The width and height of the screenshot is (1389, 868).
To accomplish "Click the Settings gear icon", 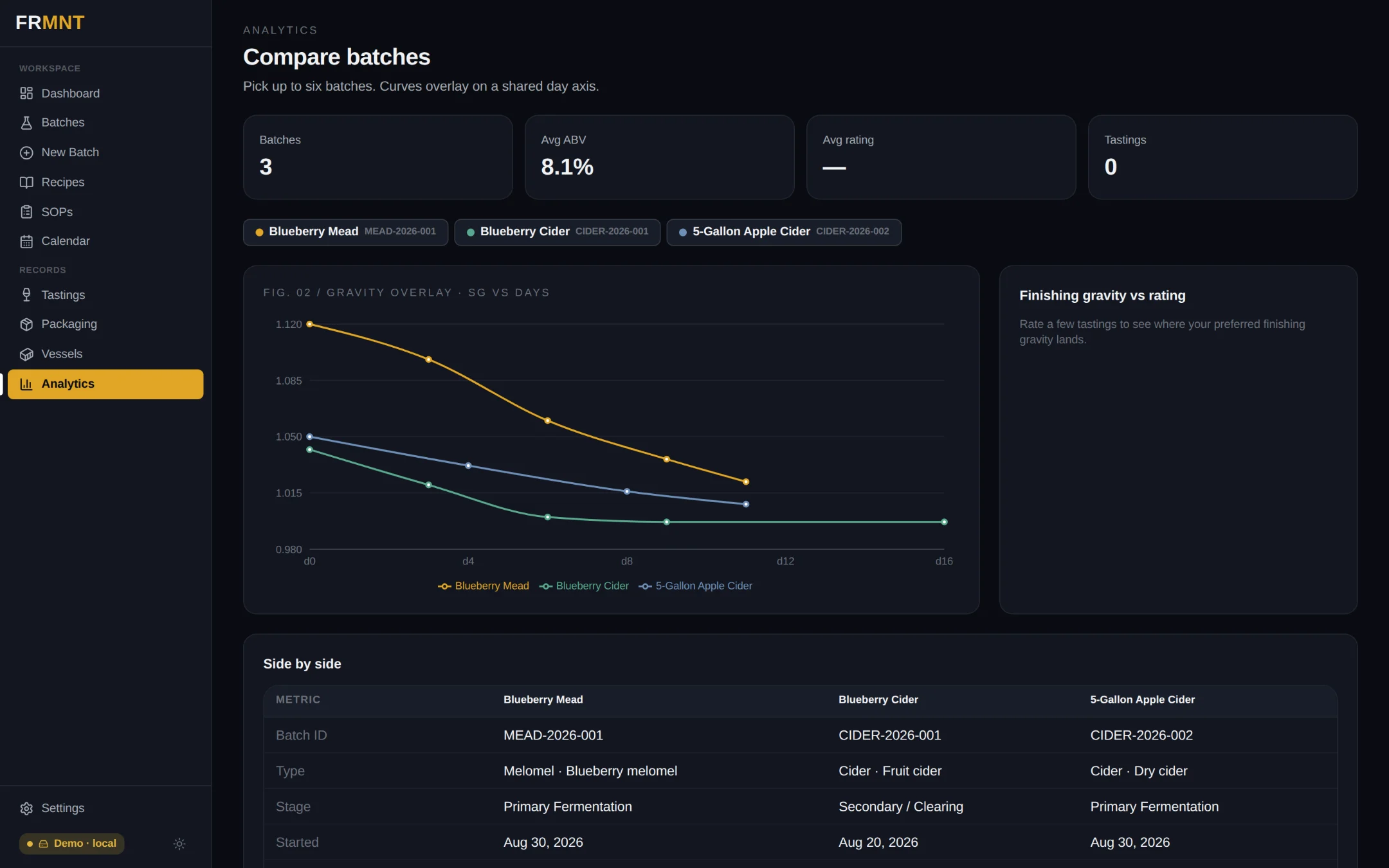I will (26, 808).
